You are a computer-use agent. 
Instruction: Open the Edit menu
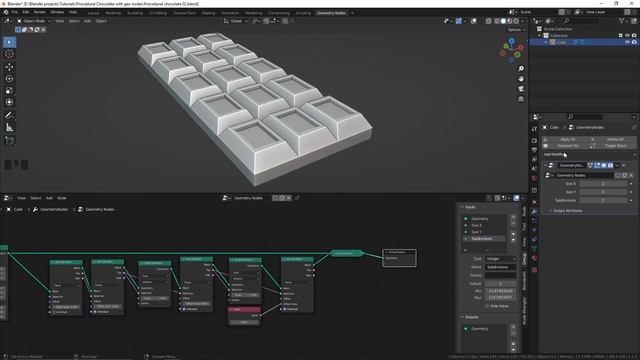(x=26, y=12)
